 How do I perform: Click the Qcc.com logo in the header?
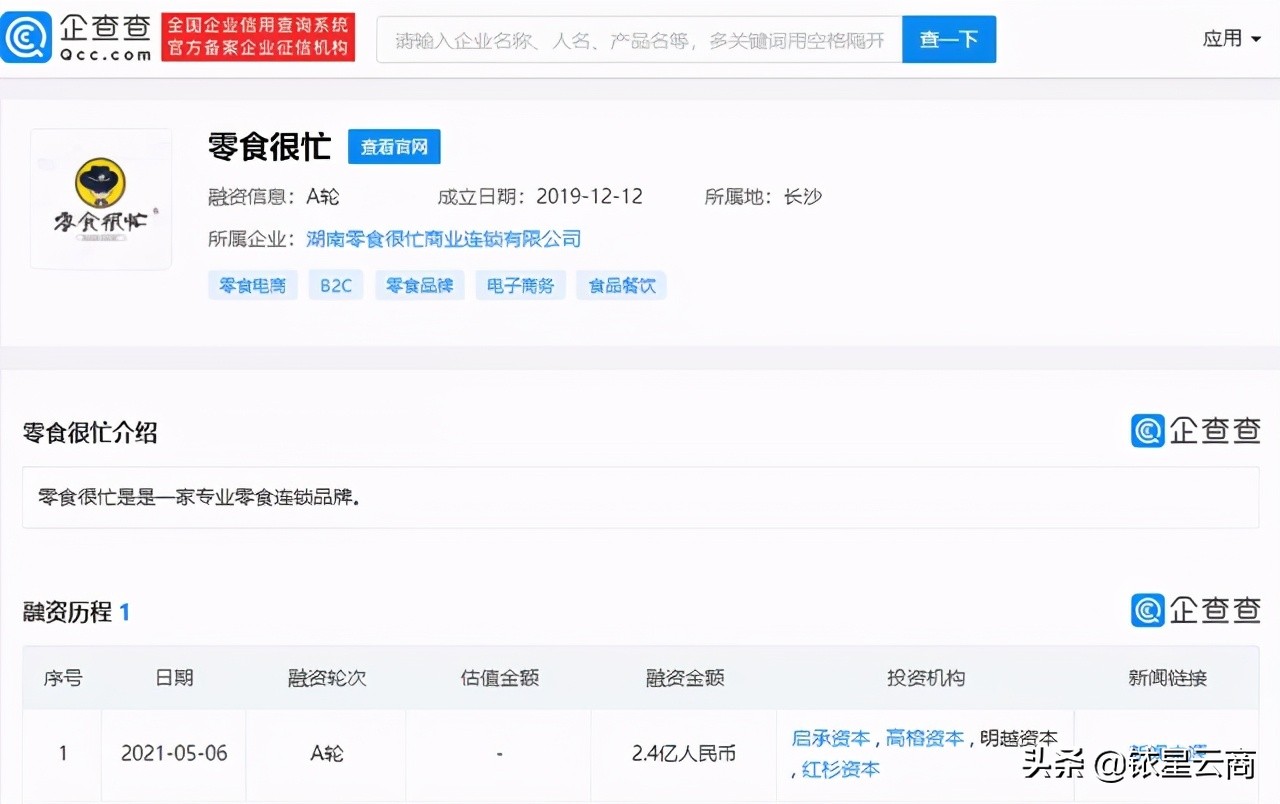click(75, 38)
